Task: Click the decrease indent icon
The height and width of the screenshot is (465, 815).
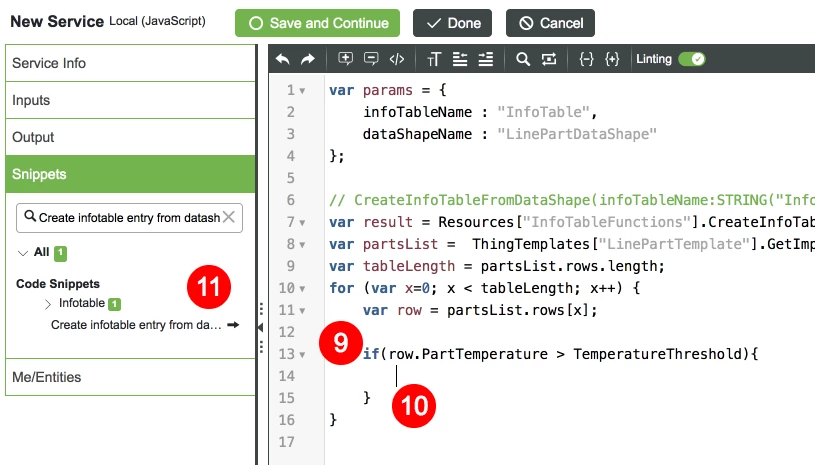Action: pos(459,59)
